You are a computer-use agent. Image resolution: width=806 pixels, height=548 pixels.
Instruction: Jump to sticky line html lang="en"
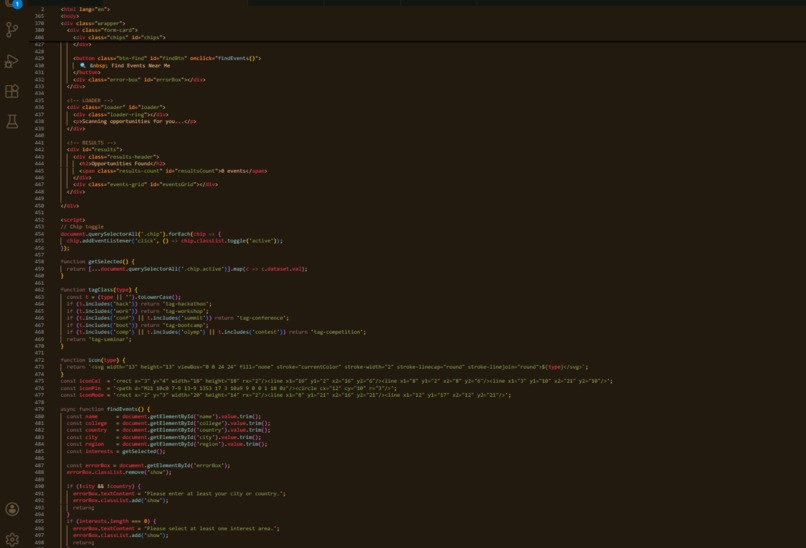(85, 9)
